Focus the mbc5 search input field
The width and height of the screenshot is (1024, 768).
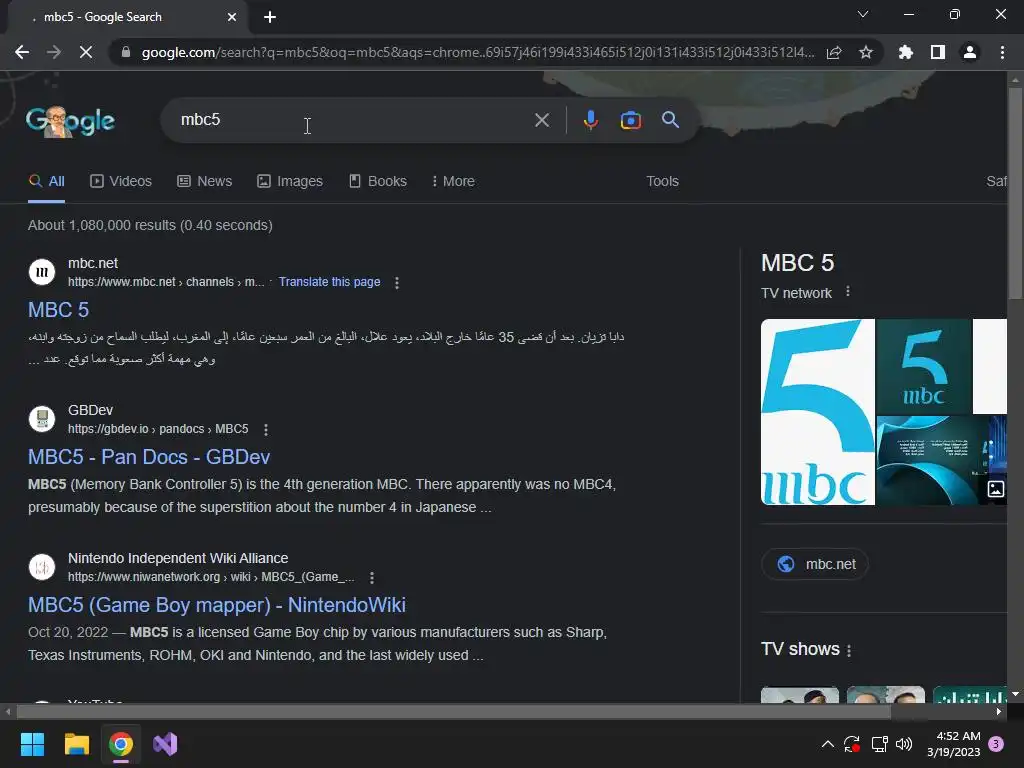pos(353,120)
